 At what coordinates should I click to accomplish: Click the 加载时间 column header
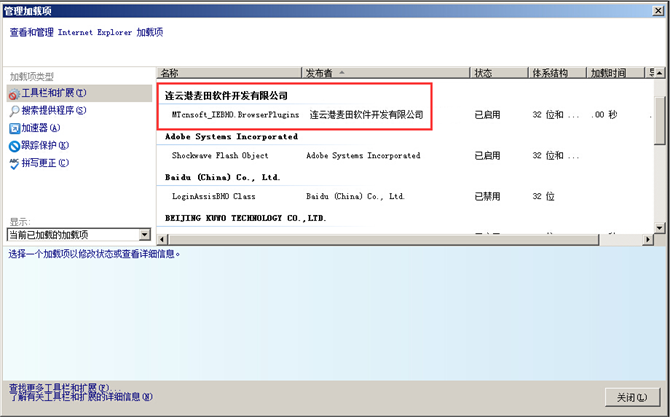point(616,73)
